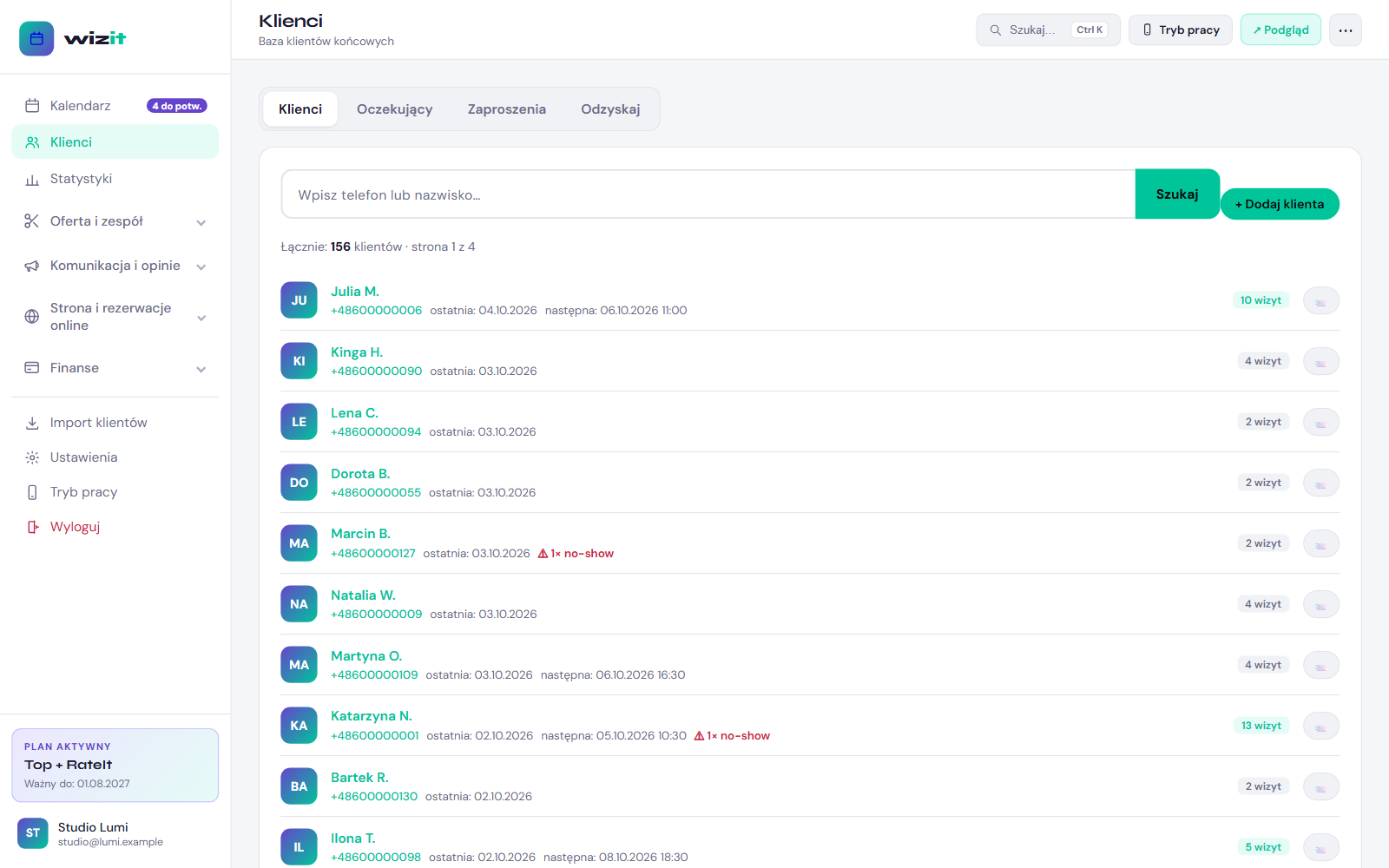
Task: Open global search Ctrl K box
Action: [x=1048, y=30]
